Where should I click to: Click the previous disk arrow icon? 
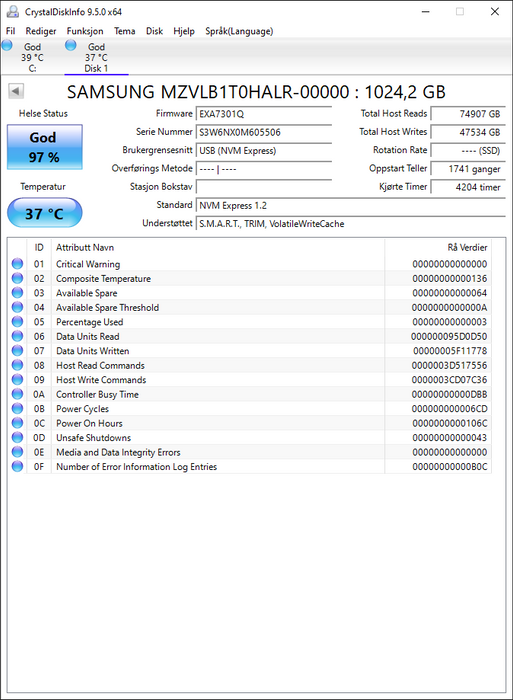point(16,92)
